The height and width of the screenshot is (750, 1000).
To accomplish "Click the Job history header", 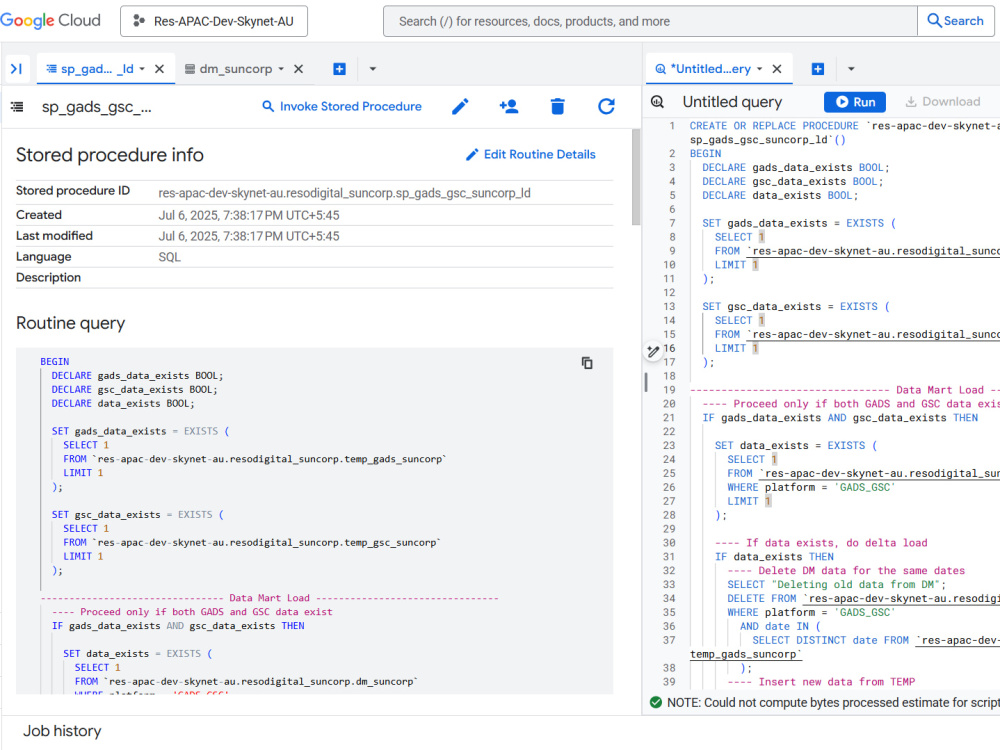I will tap(62, 731).
